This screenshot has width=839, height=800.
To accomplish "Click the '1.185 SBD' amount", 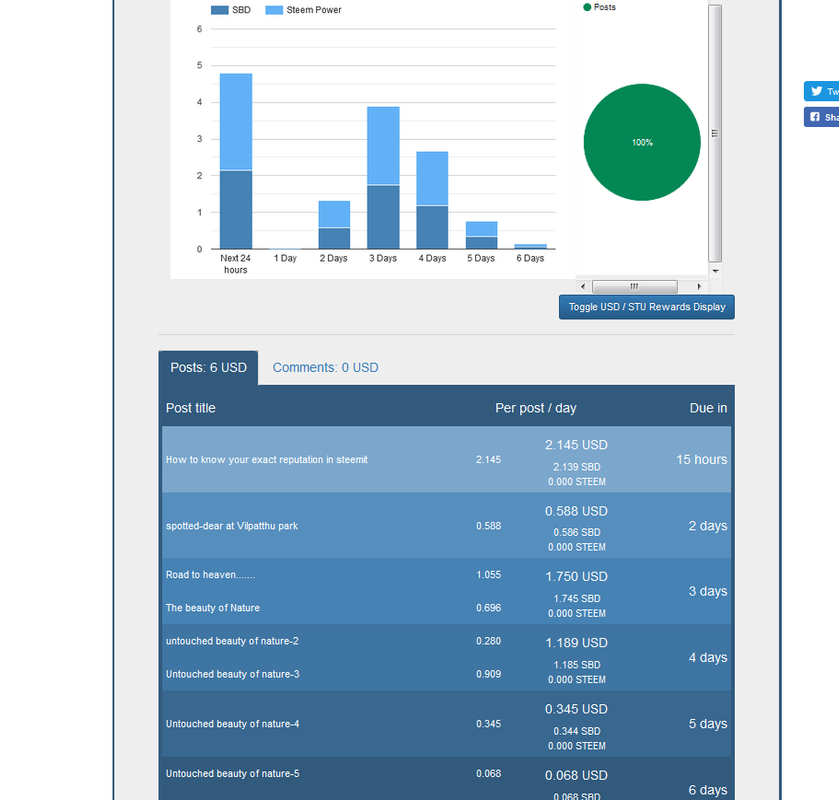I will 577,665.
